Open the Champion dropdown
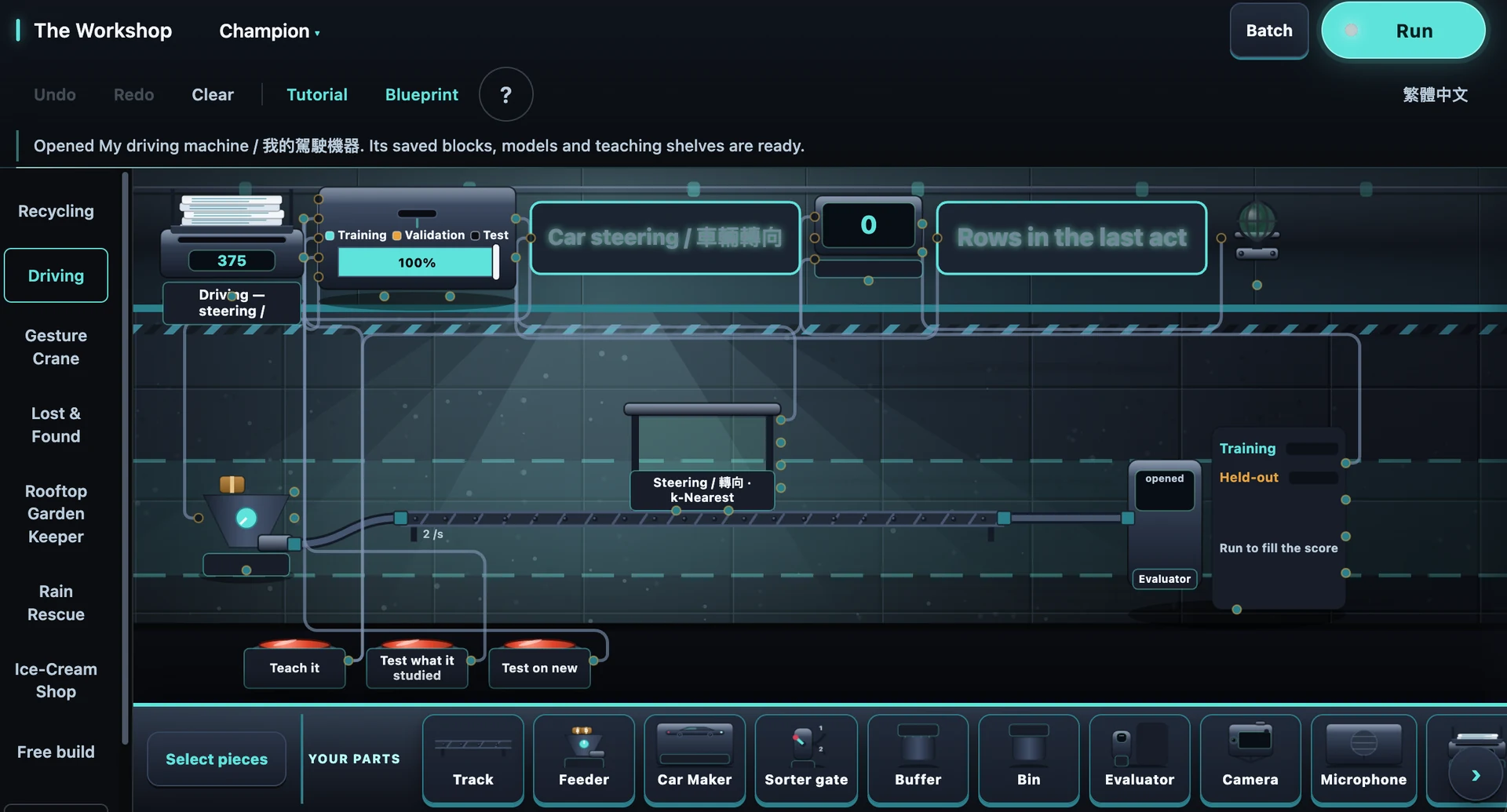1507x812 pixels. [x=269, y=31]
